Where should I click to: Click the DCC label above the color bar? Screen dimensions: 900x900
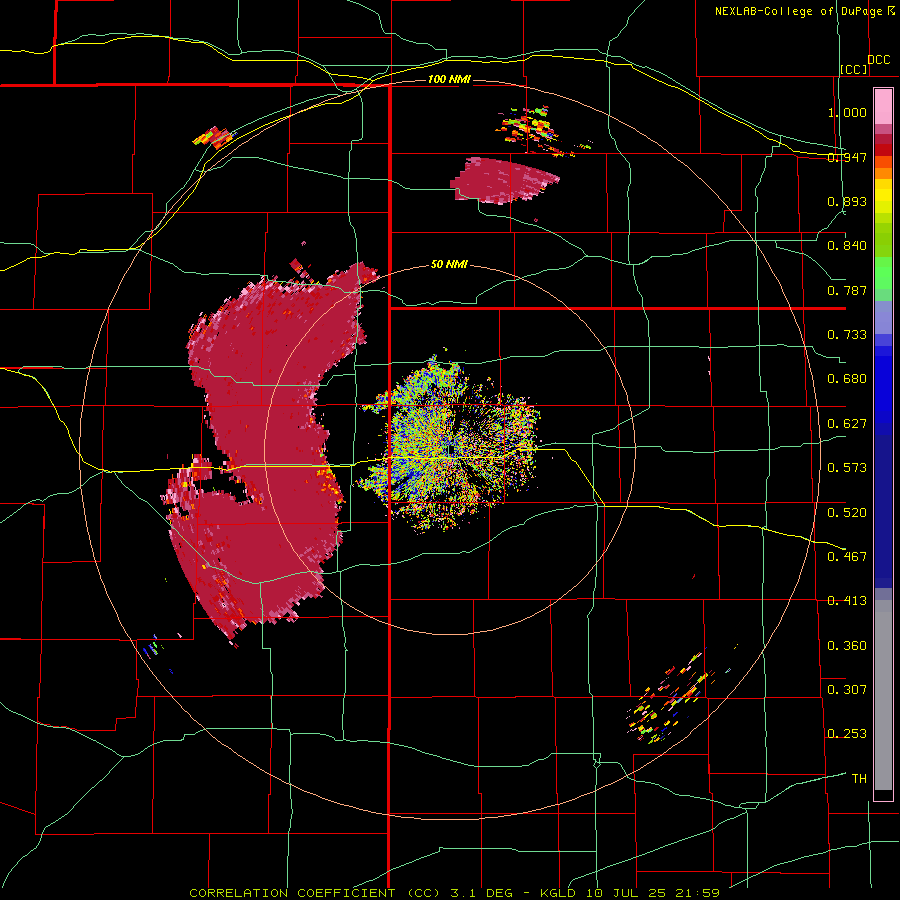point(878,60)
